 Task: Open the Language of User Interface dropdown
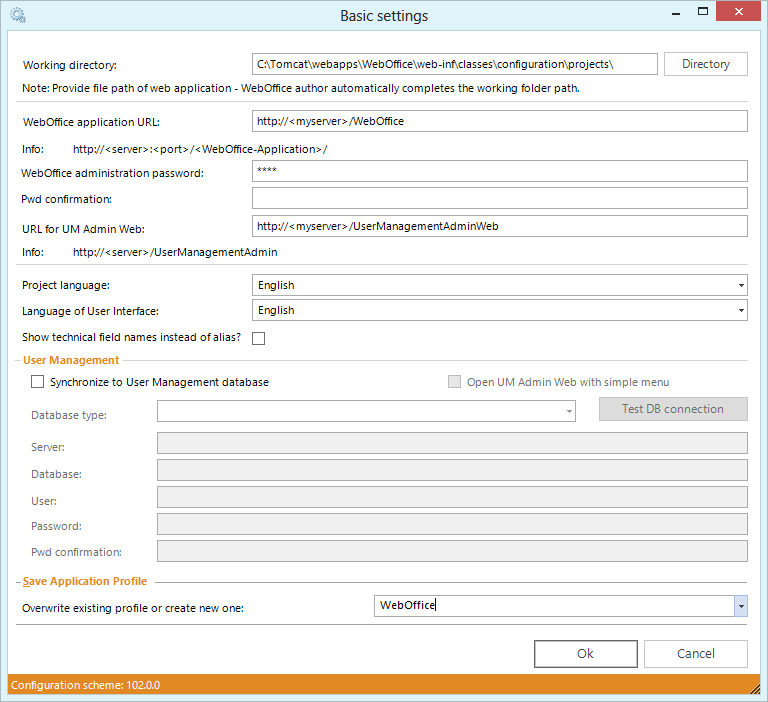(x=500, y=311)
